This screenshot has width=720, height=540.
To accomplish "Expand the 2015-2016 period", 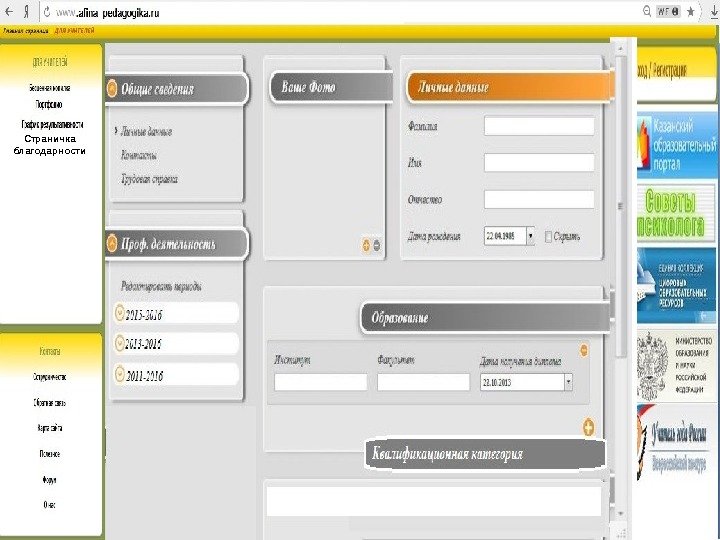I will [177, 315].
